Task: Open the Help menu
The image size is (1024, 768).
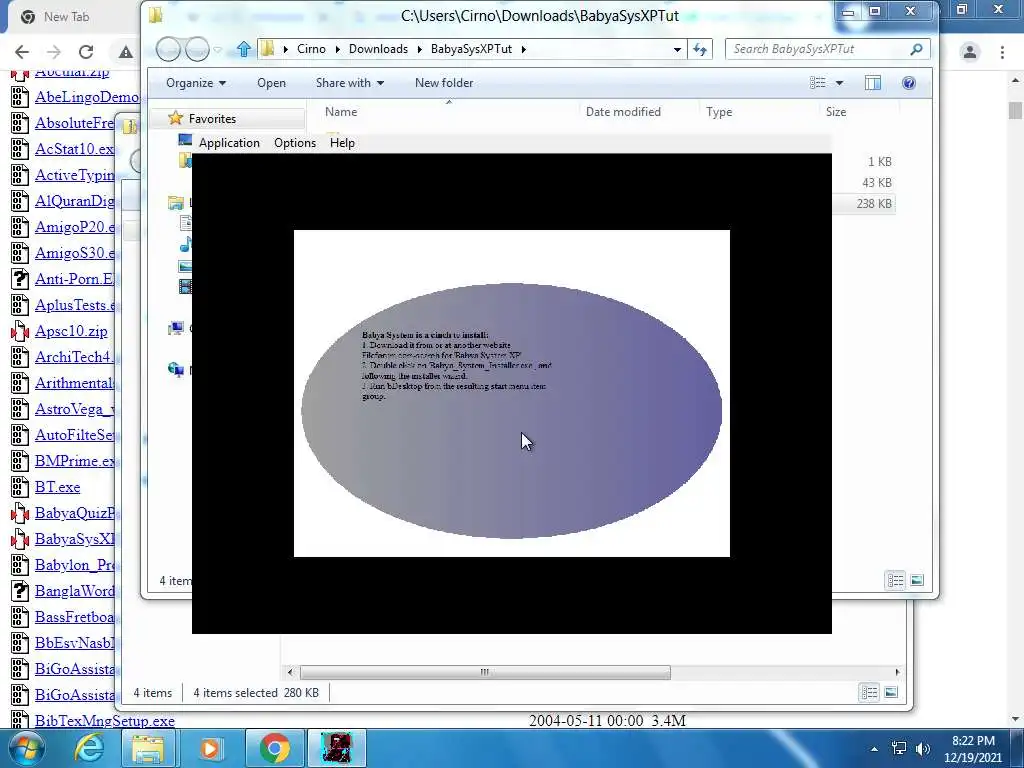Action: pyautogui.click(x=342, y=143)
